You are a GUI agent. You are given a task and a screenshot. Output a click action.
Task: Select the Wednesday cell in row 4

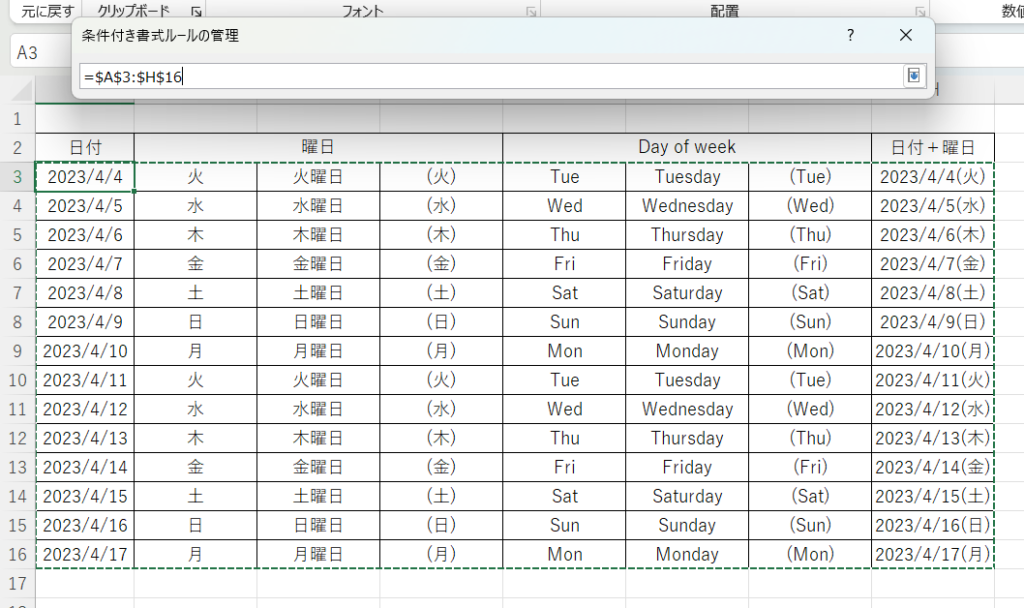click(x=687, y=206)
